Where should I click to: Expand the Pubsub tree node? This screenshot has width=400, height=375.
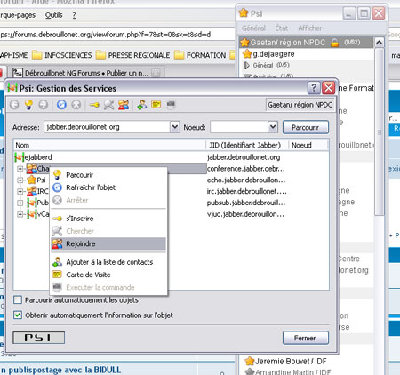pyautogui.click(x=20, y=203)
